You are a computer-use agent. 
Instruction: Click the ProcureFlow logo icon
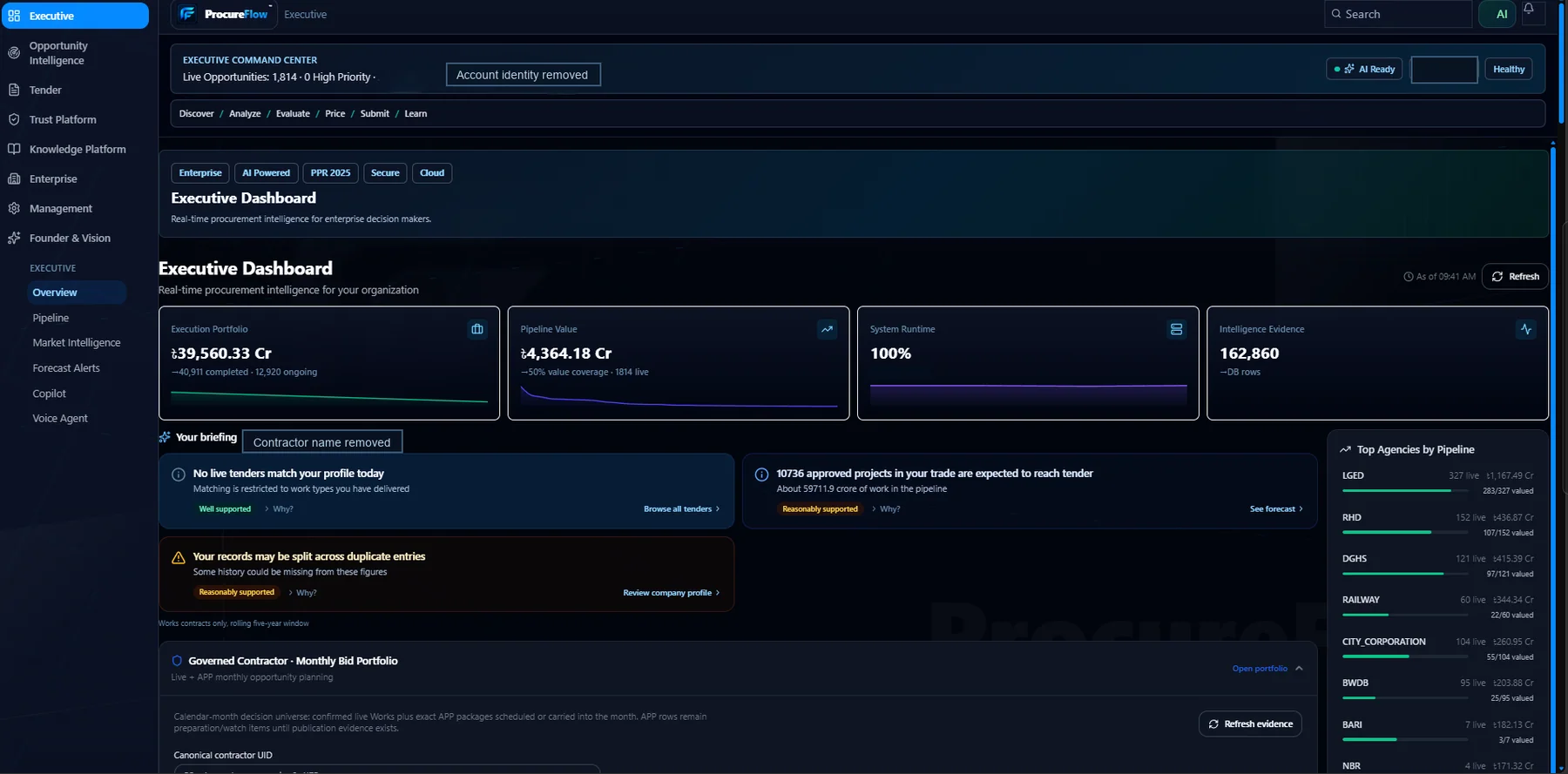[187, 14]
